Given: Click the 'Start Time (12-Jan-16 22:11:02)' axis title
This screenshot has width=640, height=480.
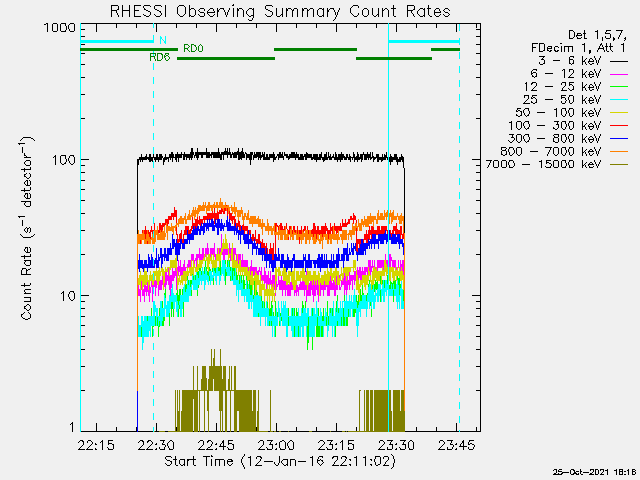Looking at the screenshot, I should tap(280, 461).
